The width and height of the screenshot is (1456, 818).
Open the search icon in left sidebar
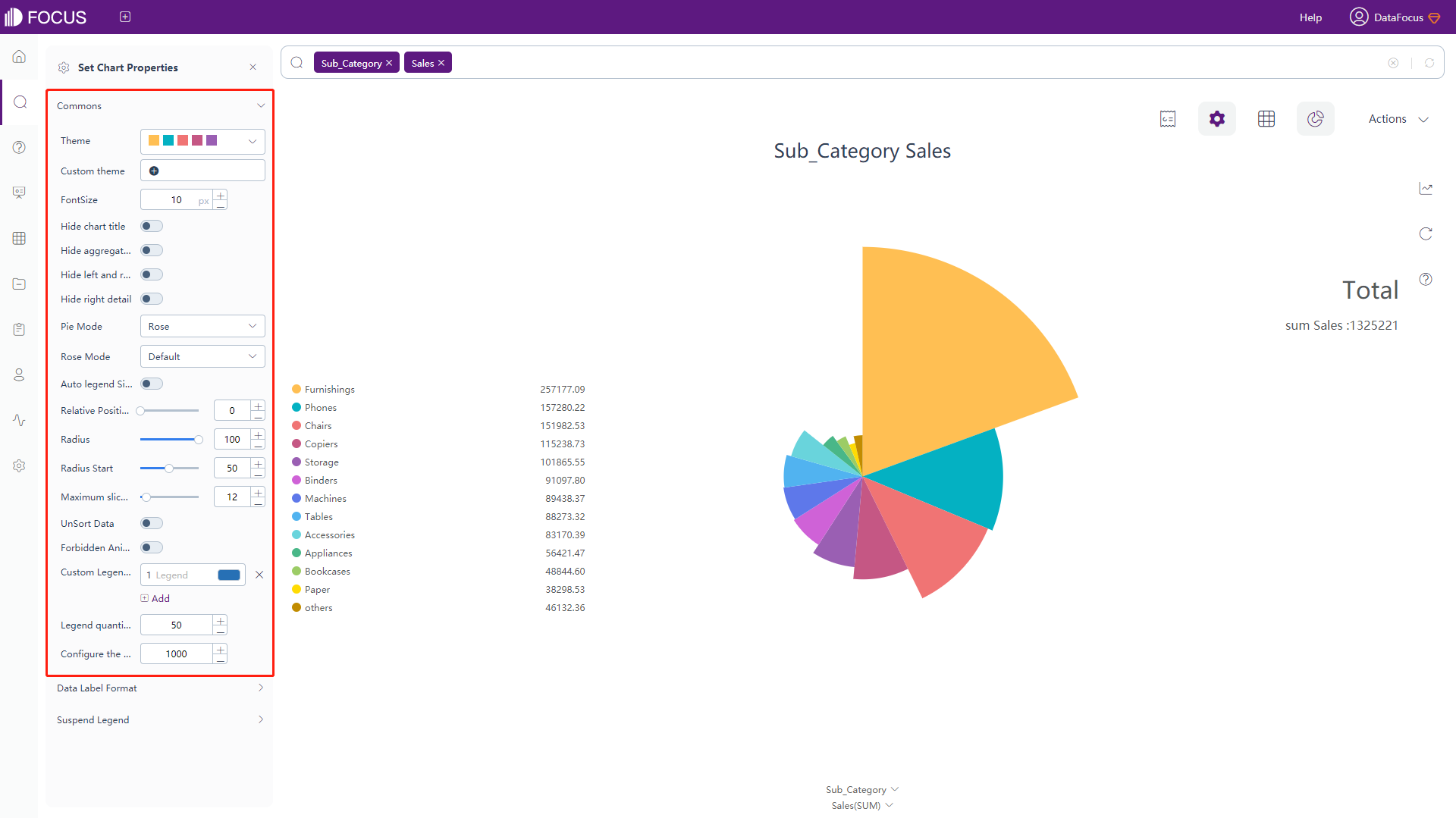[x=20, y=102]
